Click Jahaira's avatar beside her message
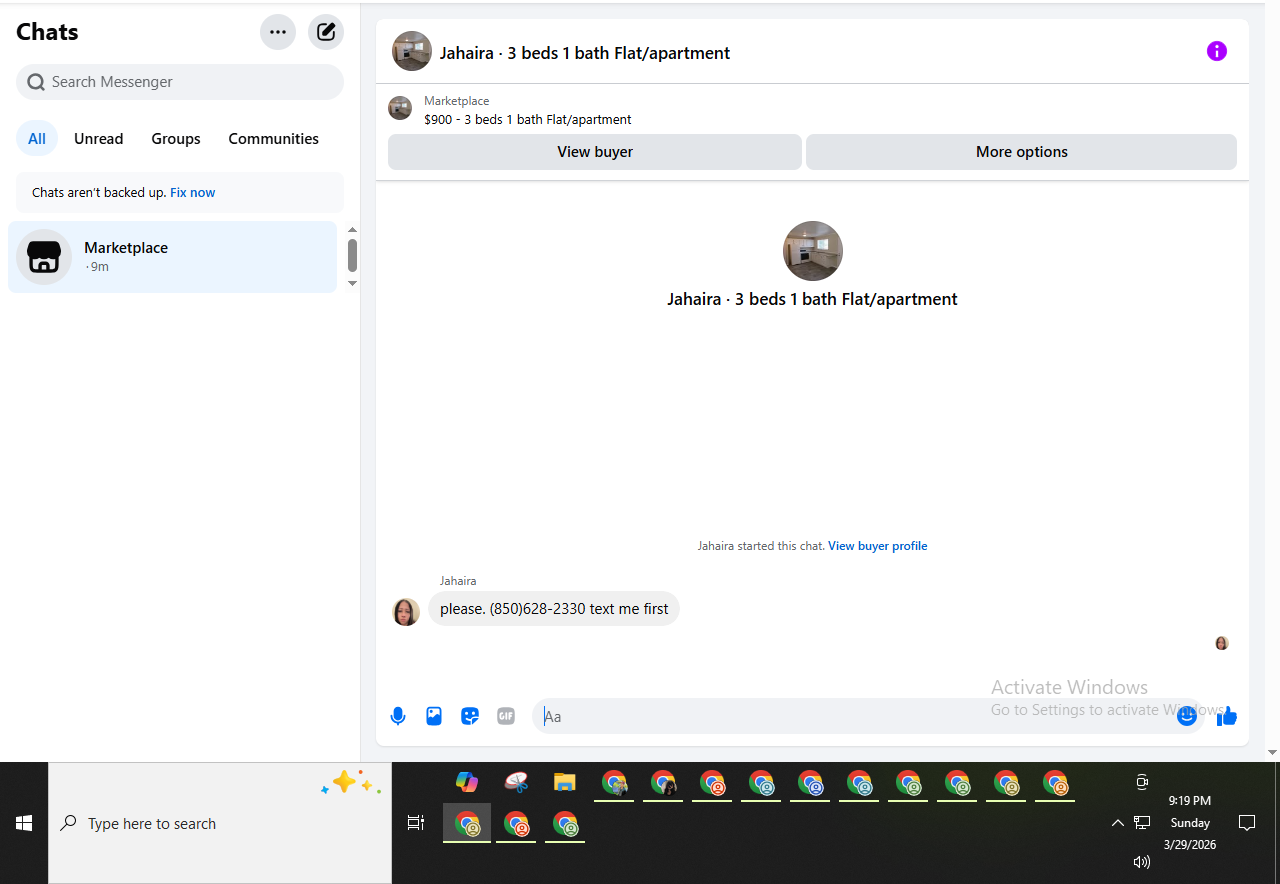1280x884 pixels. 406,612
